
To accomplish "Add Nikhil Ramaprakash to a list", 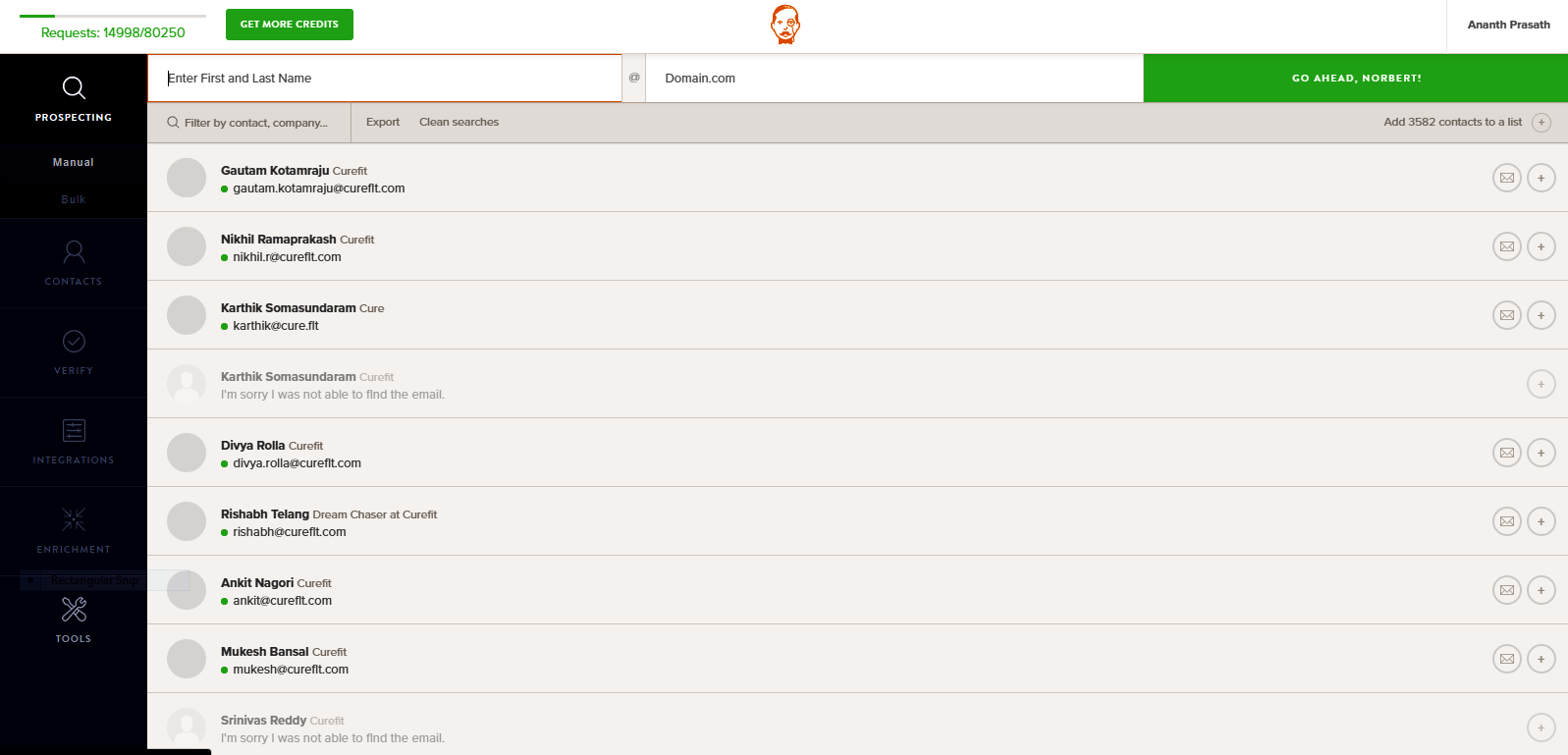I will 1541,246.
